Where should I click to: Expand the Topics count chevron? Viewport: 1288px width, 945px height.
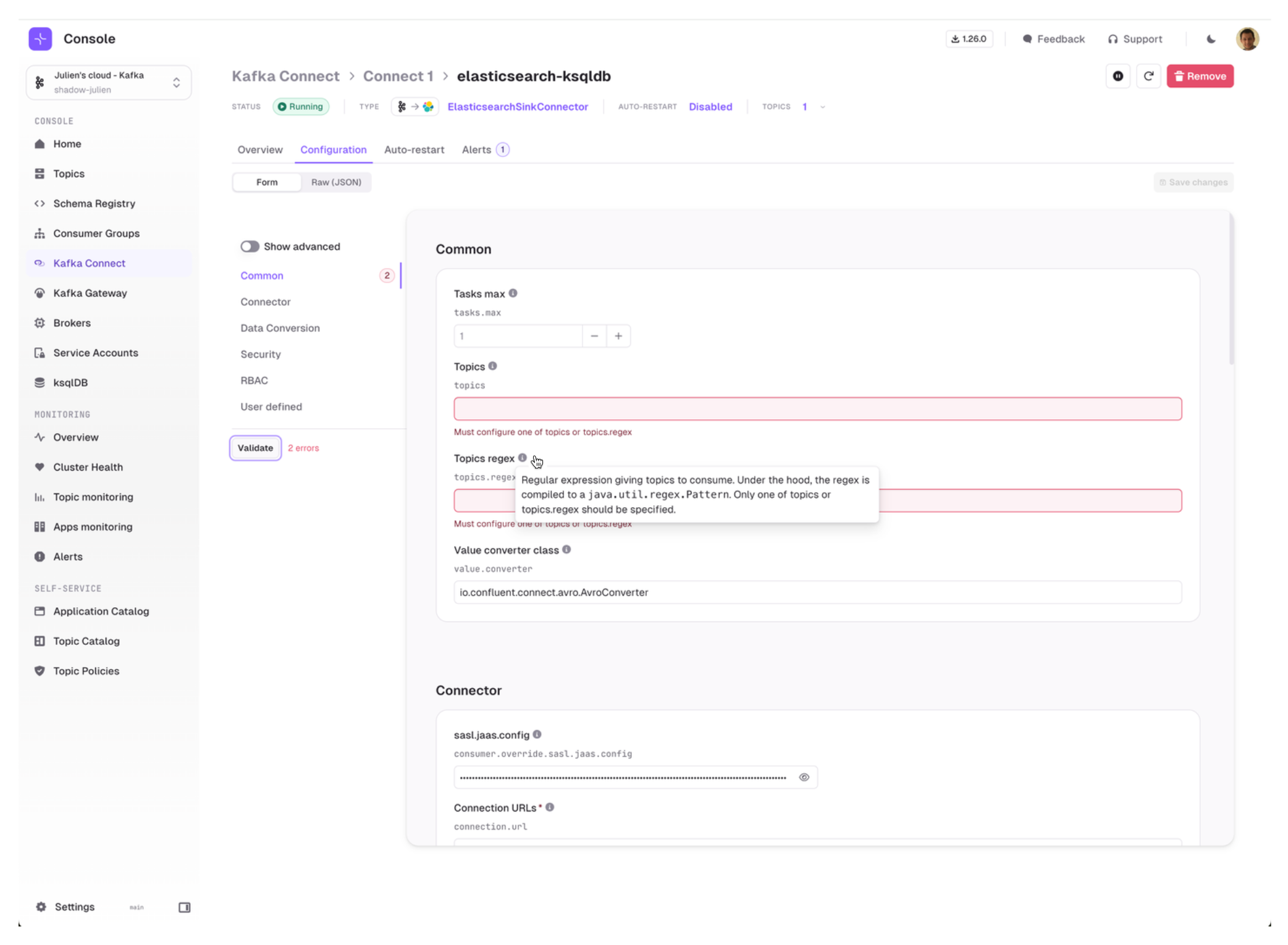(822, 106)
